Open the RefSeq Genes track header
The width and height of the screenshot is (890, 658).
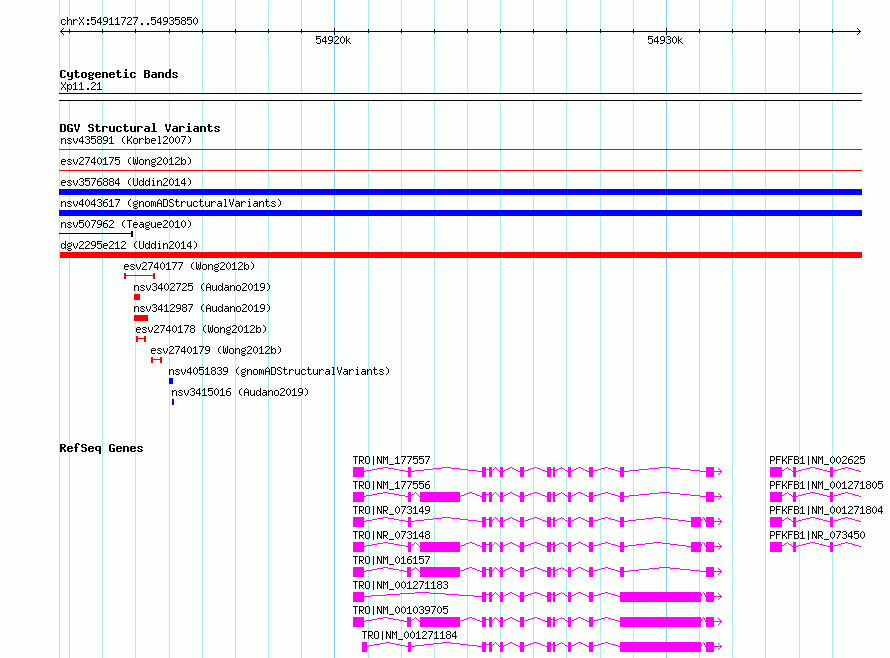[101, 448]
